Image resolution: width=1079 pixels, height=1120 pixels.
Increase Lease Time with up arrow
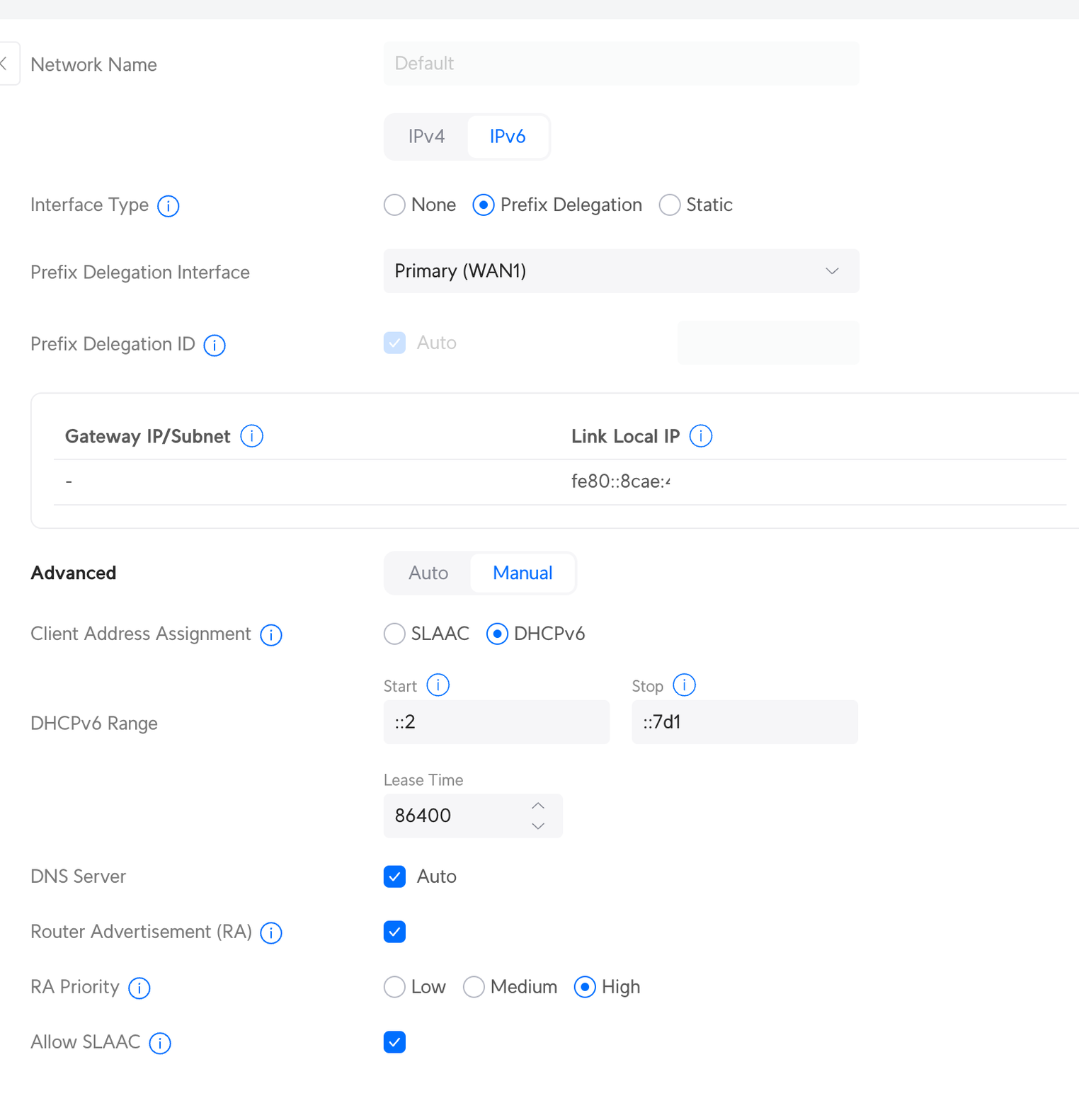pyautogui.click(x=538, y=806)
